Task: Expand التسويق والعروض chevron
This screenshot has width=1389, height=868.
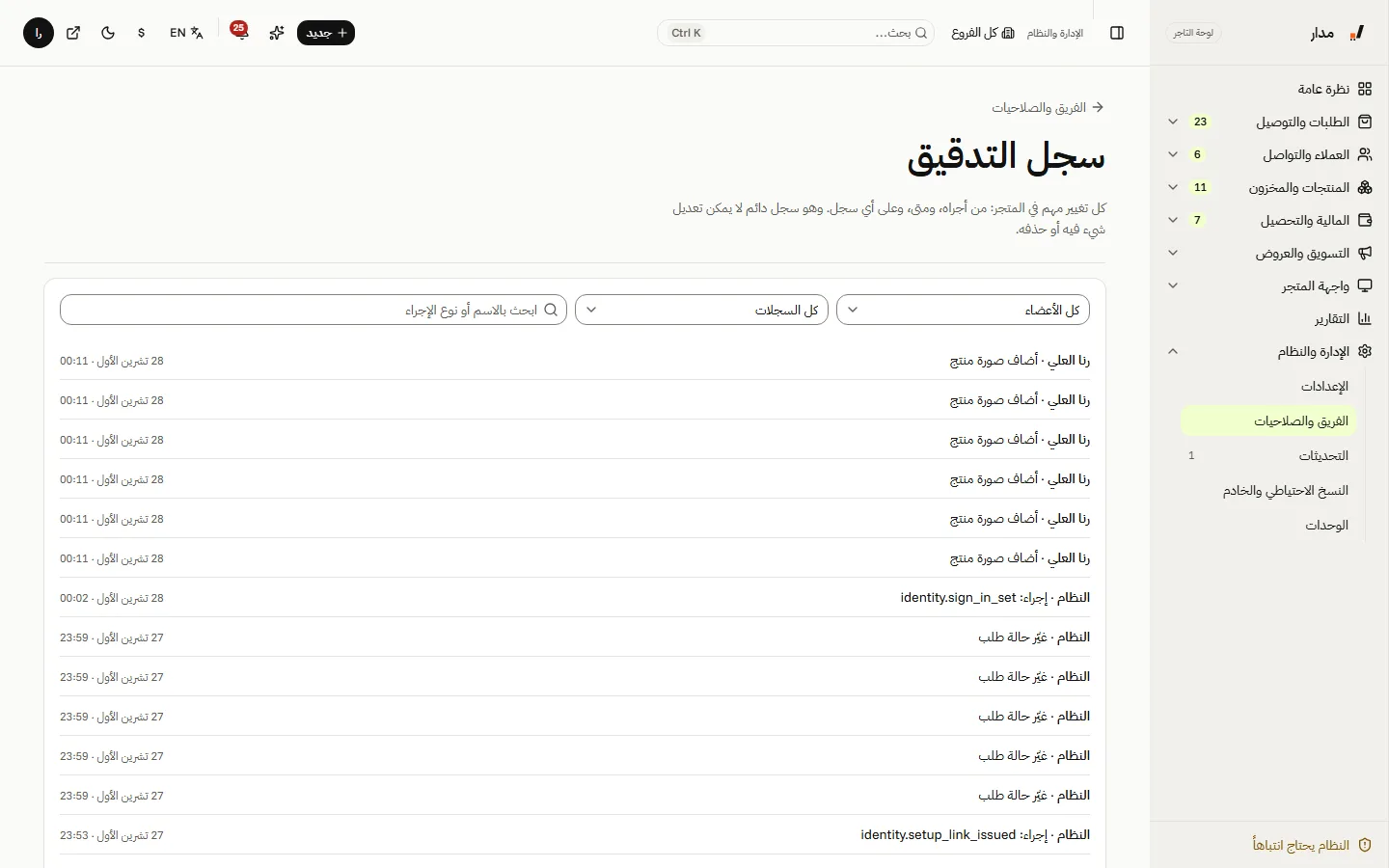Action: tap(1173, 253)
